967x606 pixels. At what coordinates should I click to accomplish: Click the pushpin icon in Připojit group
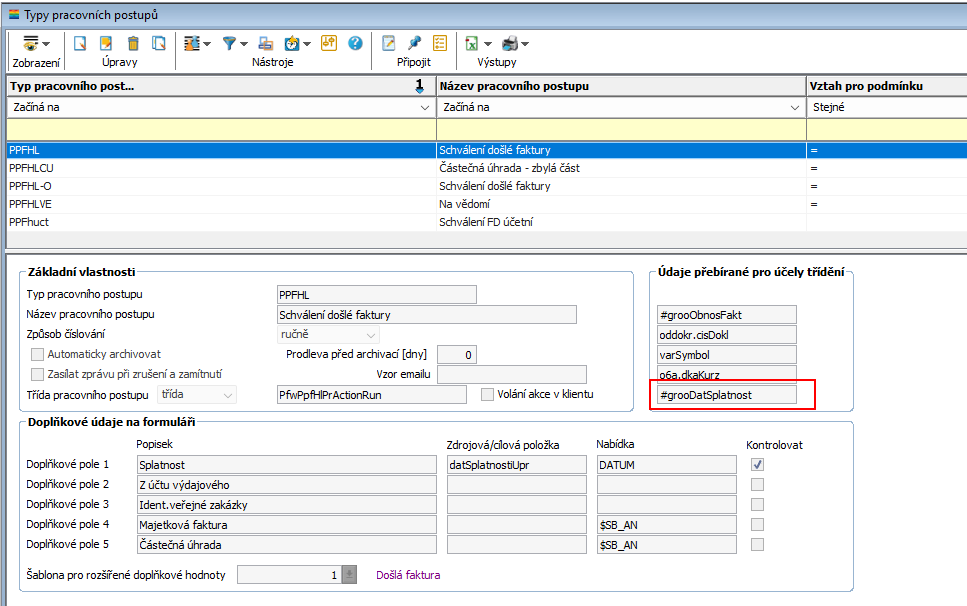tap(414, 43)
